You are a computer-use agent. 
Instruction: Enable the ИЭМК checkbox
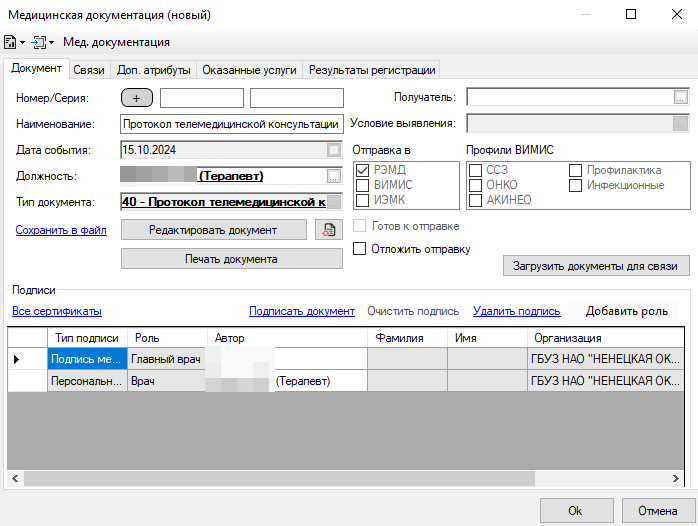[x=362, y=200]
